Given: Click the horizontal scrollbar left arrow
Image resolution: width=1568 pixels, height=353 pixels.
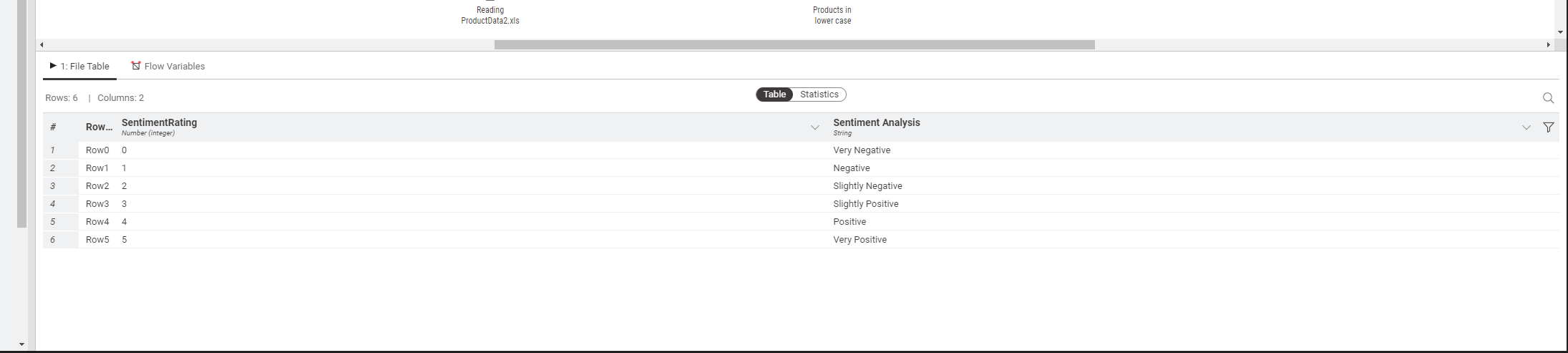Looking at the screenshot, I should tap(42, 44).
